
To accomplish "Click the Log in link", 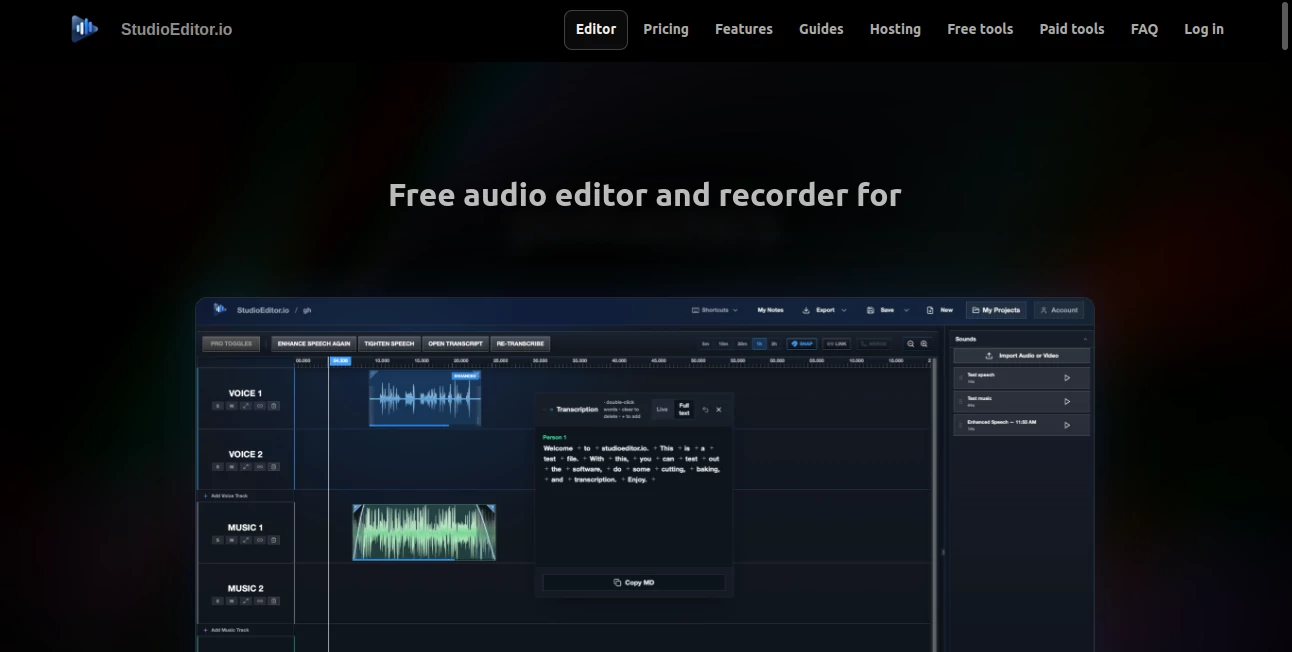I will (1204, 29).
